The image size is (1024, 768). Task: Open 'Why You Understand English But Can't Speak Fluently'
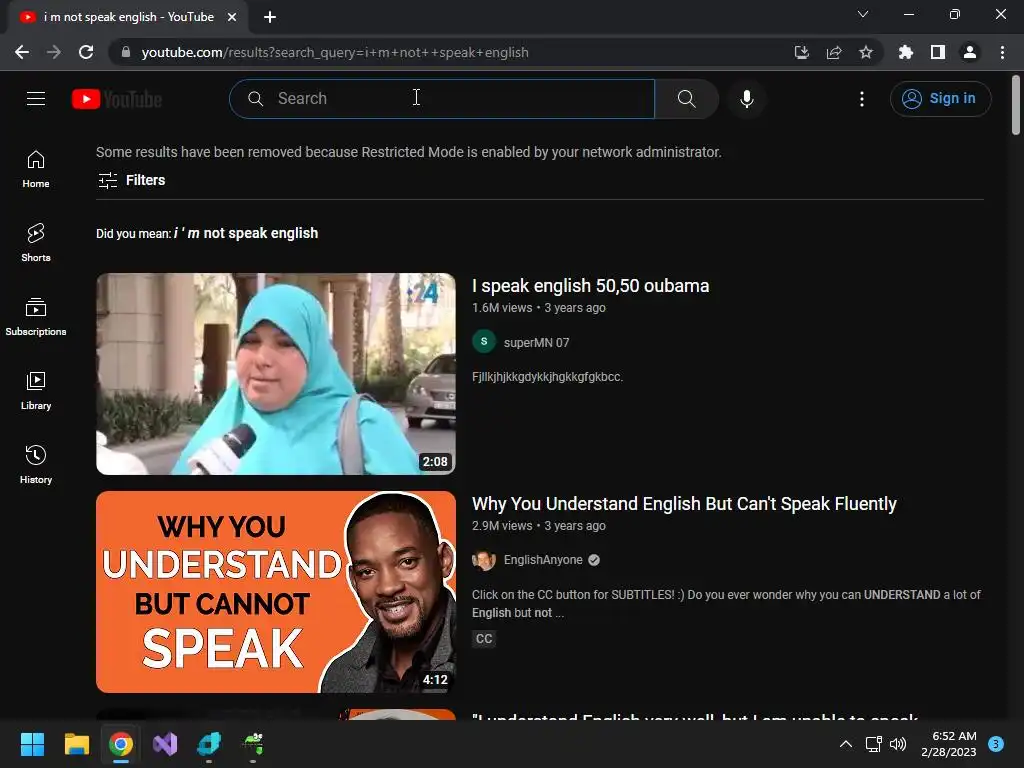pos(684,504)
